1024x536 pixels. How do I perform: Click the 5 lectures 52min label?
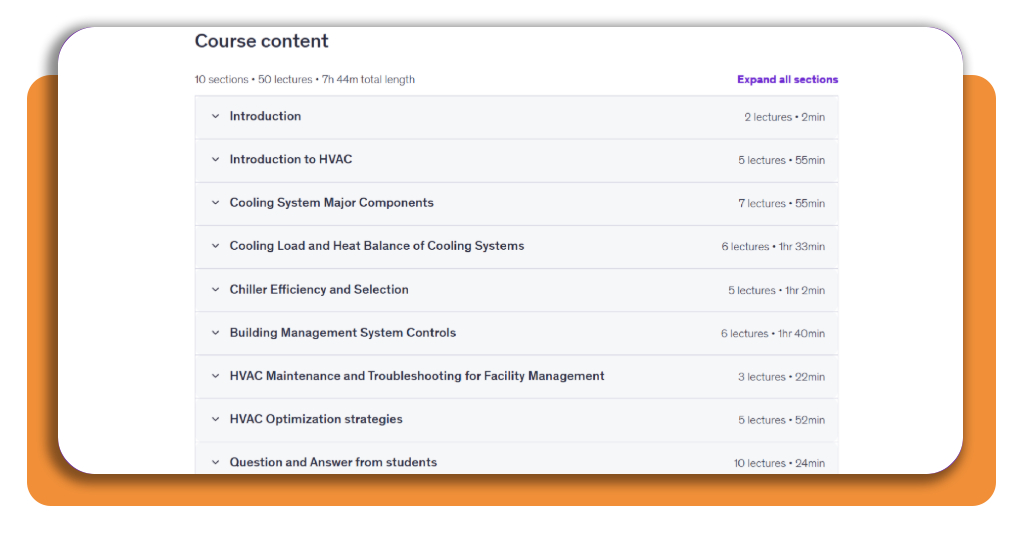(781, 420)
